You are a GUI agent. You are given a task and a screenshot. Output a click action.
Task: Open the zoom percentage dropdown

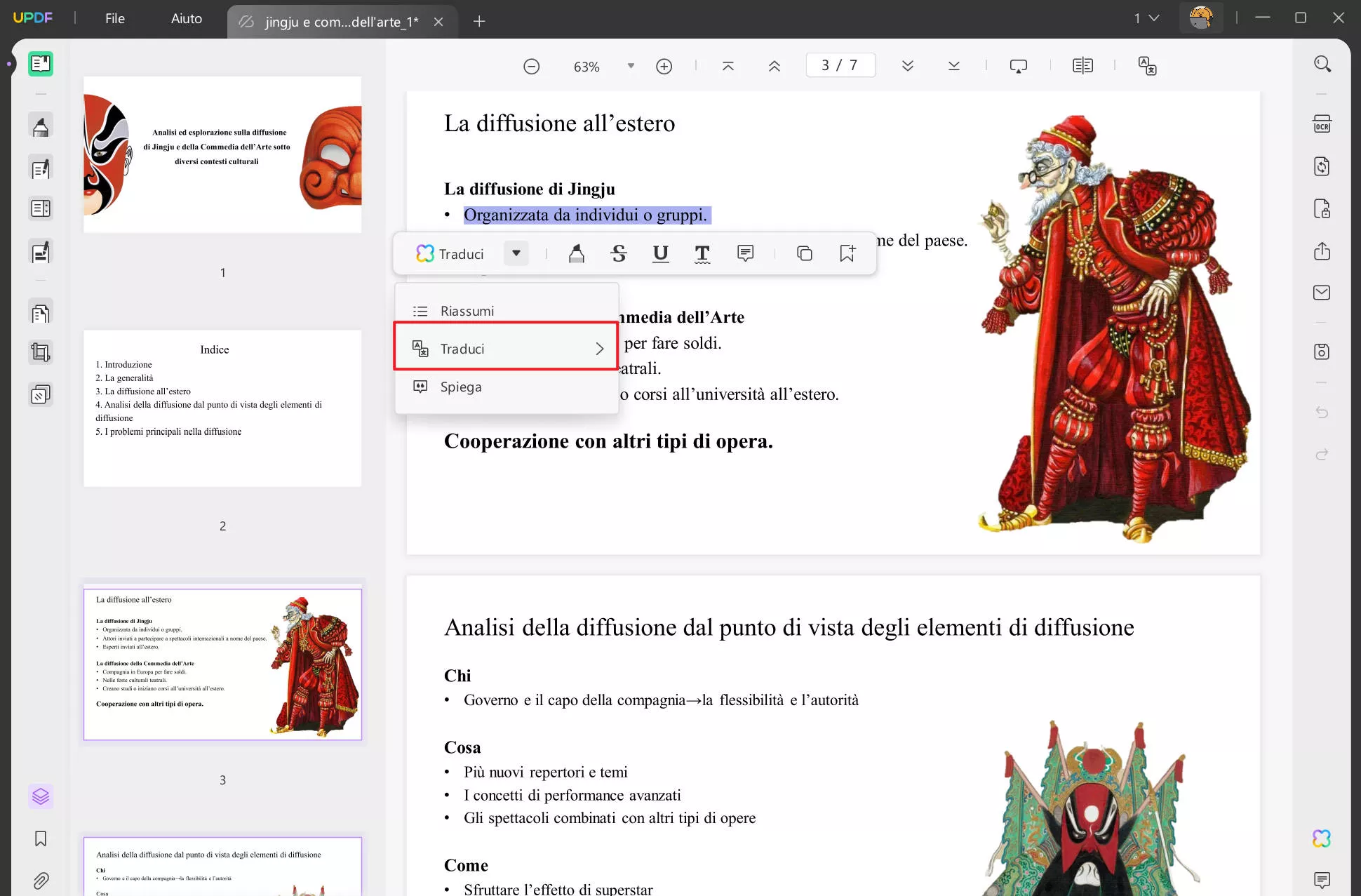[630, 66]
